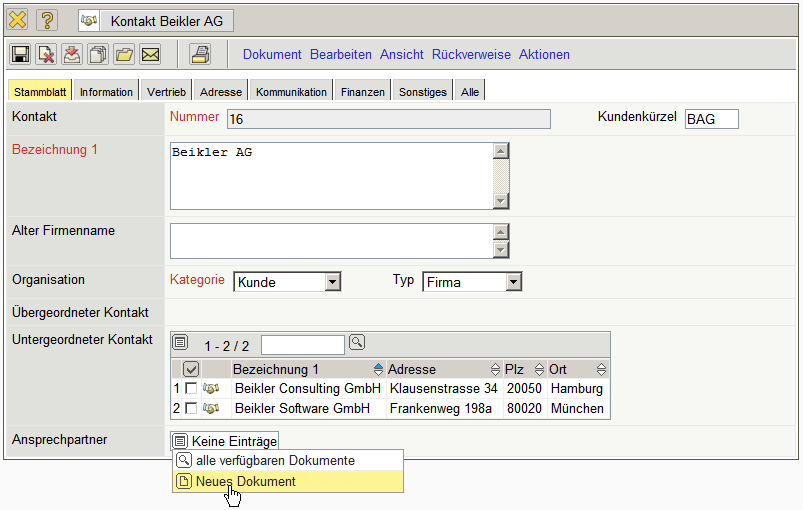Click the search magnifier beside the subcontact filter field
The image size is (803, 510).
pyautogui.click(x=357, y=343)
